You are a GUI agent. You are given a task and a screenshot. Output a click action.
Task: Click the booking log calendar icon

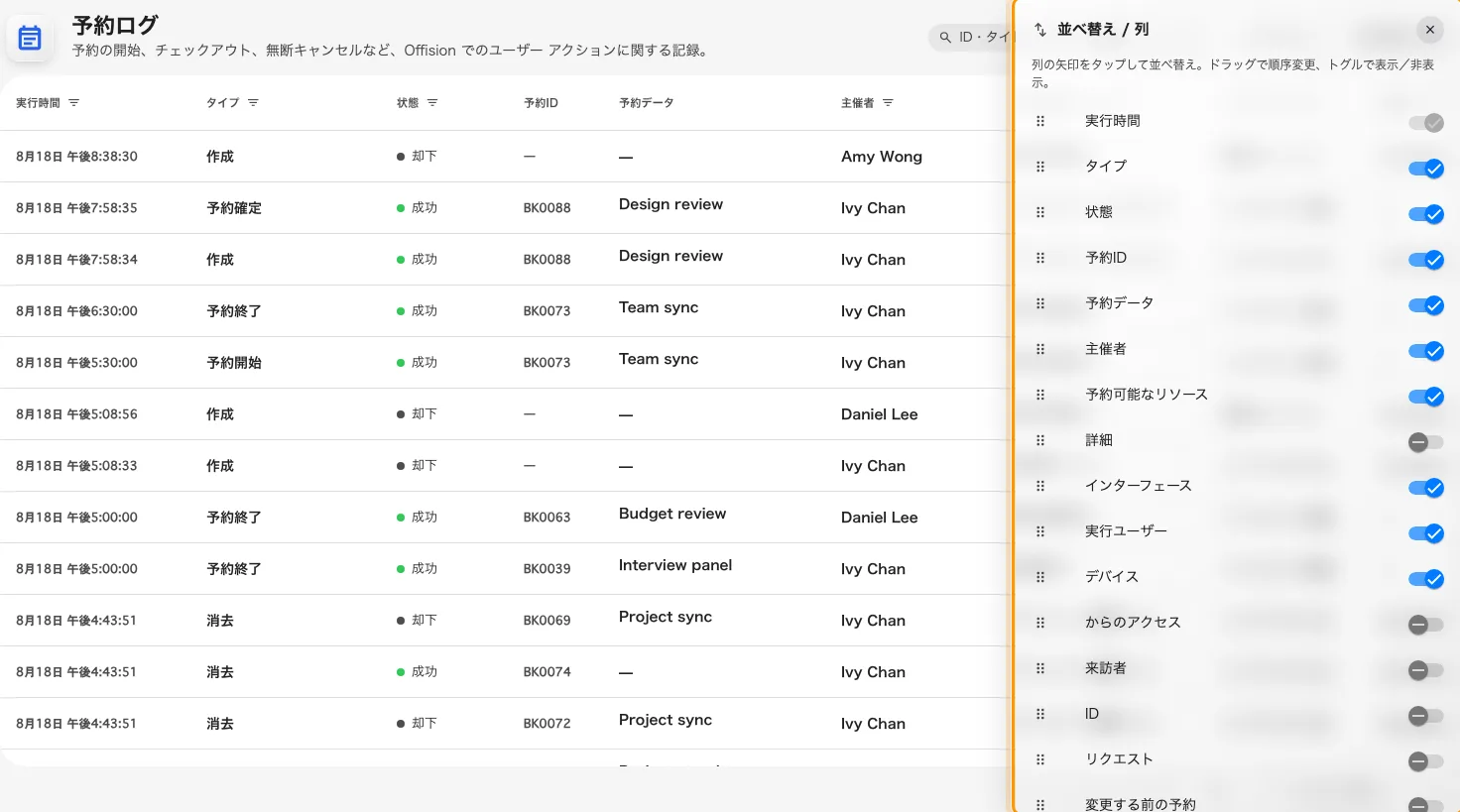30,39
